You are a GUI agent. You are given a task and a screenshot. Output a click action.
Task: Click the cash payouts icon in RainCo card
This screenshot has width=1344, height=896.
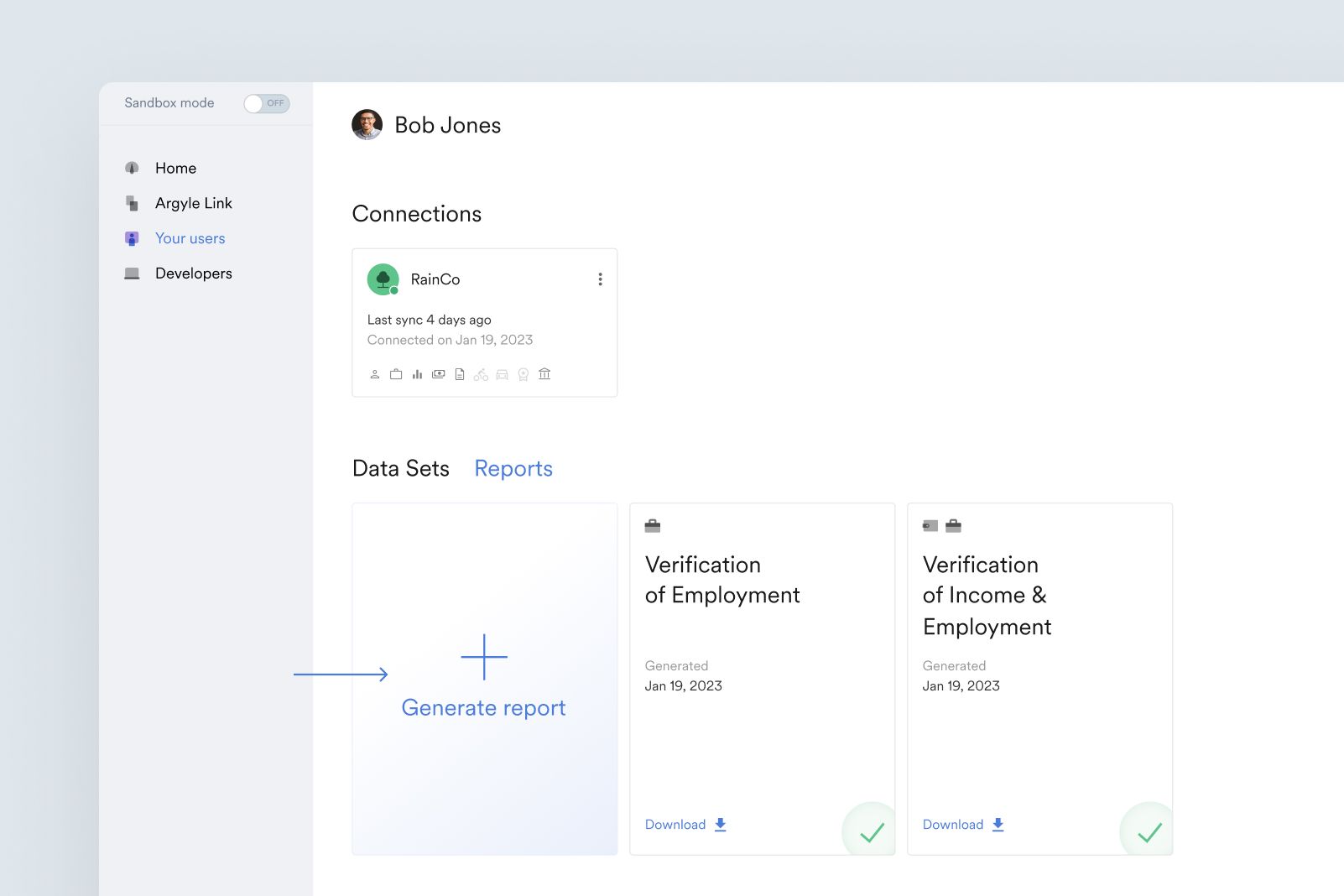438,374
